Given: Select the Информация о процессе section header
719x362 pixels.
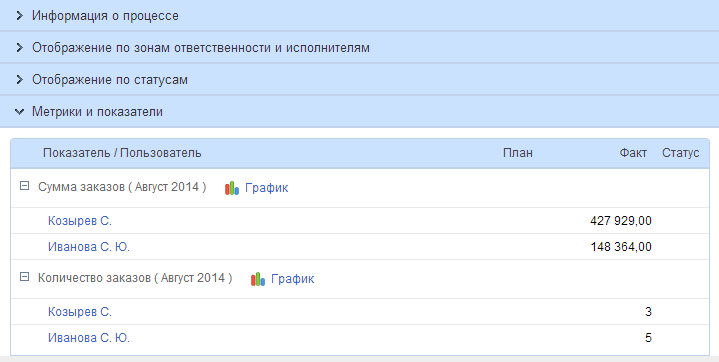Looking at the screenshot, I should click(x=360, y=16).
